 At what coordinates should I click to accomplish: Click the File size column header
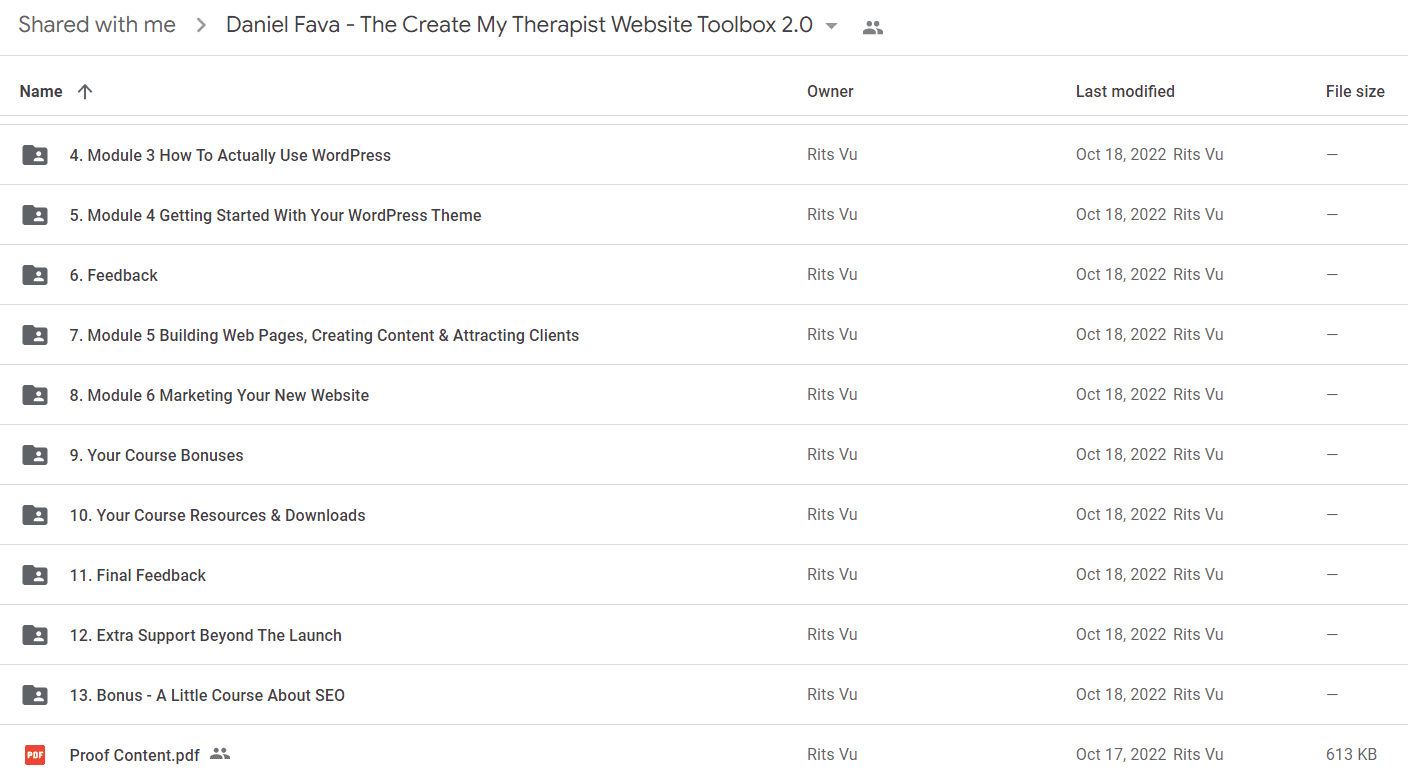[x=1355, y=91]
